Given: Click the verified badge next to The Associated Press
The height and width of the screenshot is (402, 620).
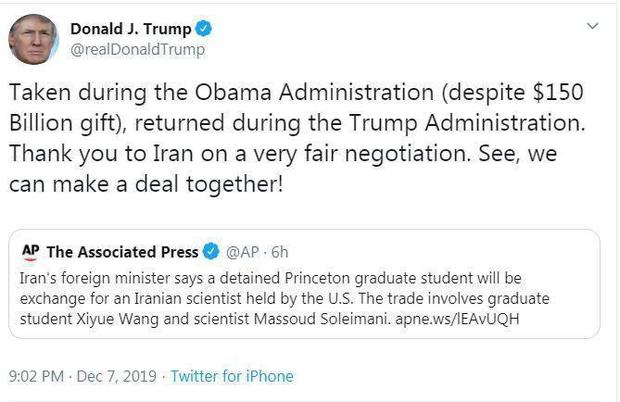Looking at the screenshot, I should pyautogui.click(x=212, y=252).
